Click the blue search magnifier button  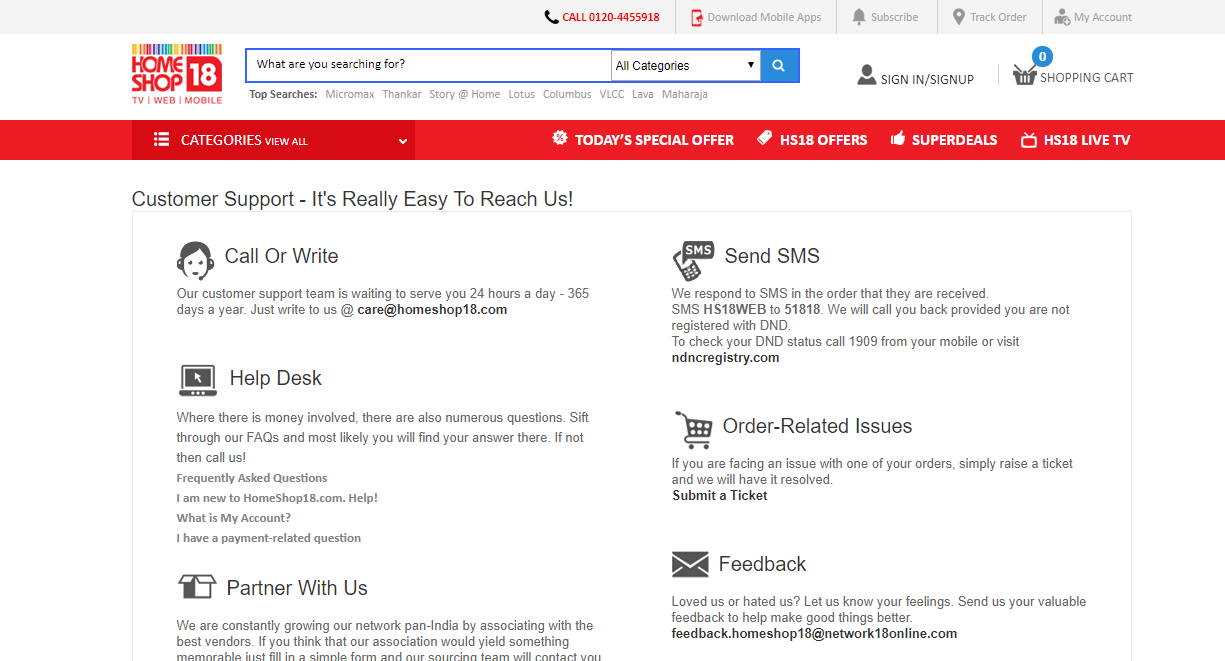[779, 65]
